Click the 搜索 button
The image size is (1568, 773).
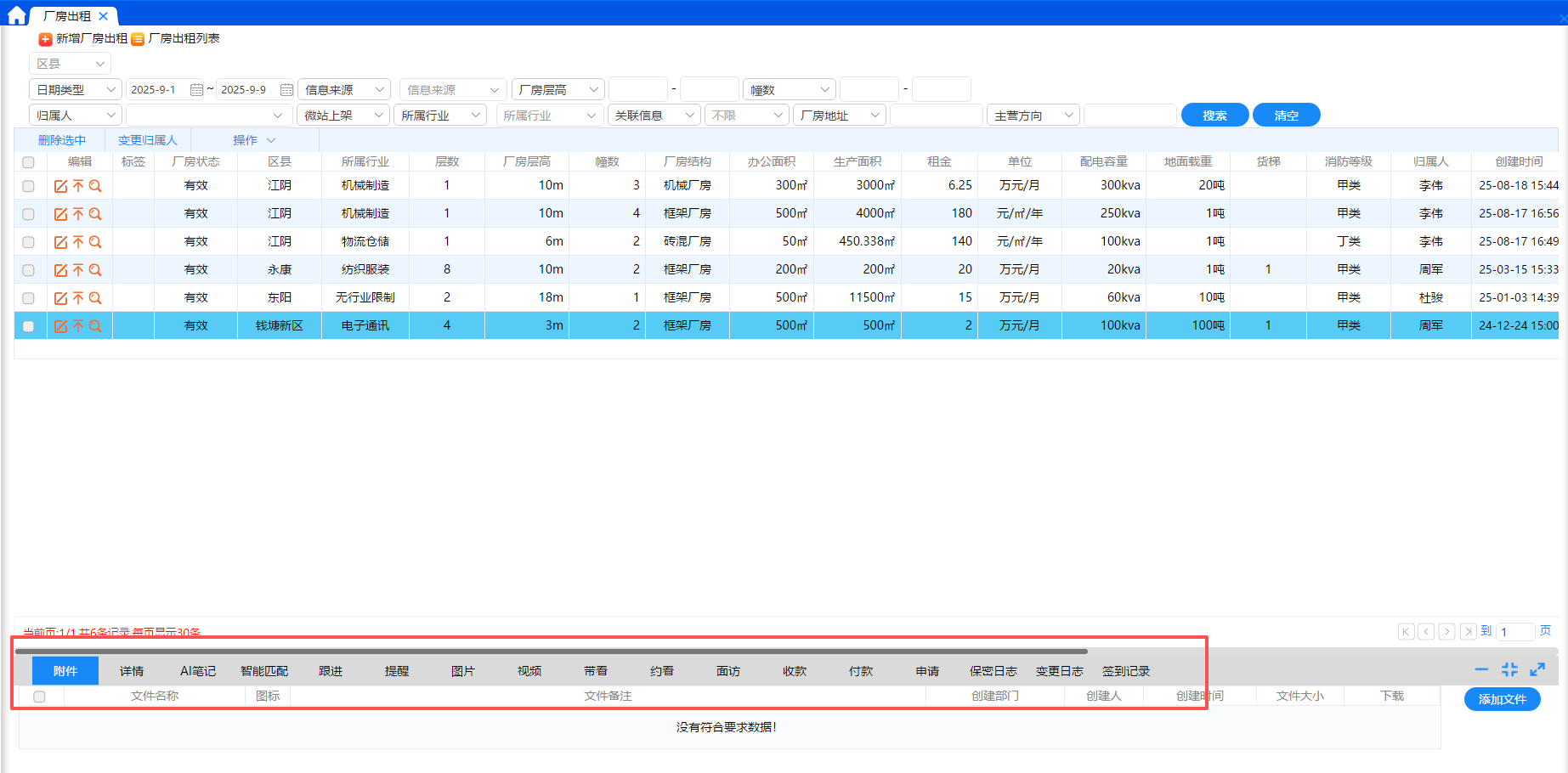pos(1214,116)
